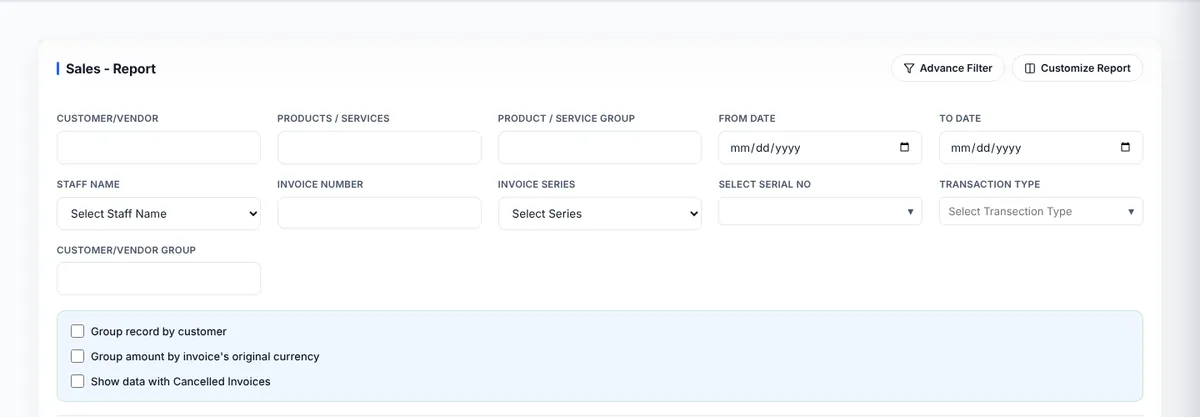Click the columns icon in Customize Report
Screen dimensions: 1200x417
1030,68
